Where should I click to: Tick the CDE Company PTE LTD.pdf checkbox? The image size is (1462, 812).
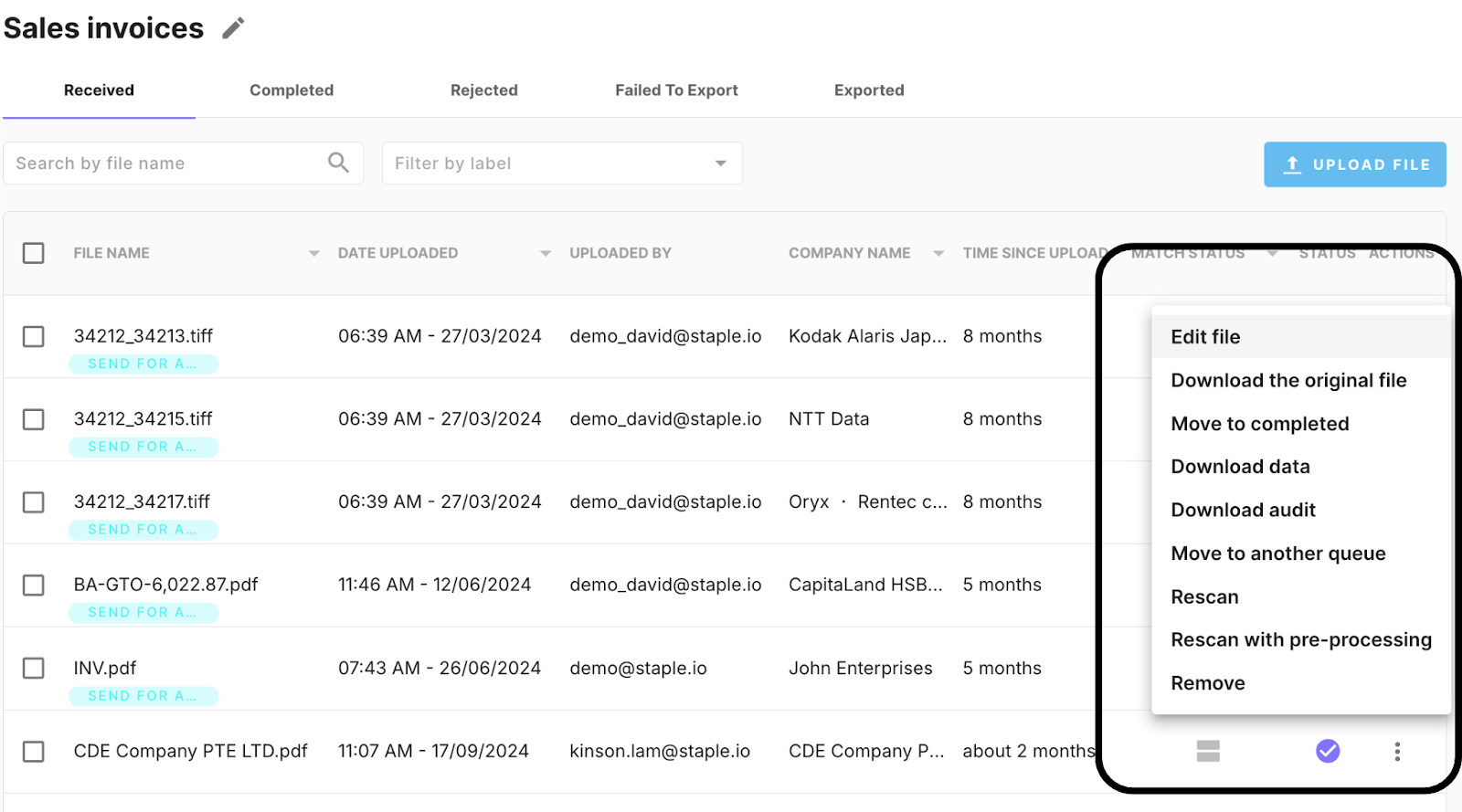[x=34, y=751]
